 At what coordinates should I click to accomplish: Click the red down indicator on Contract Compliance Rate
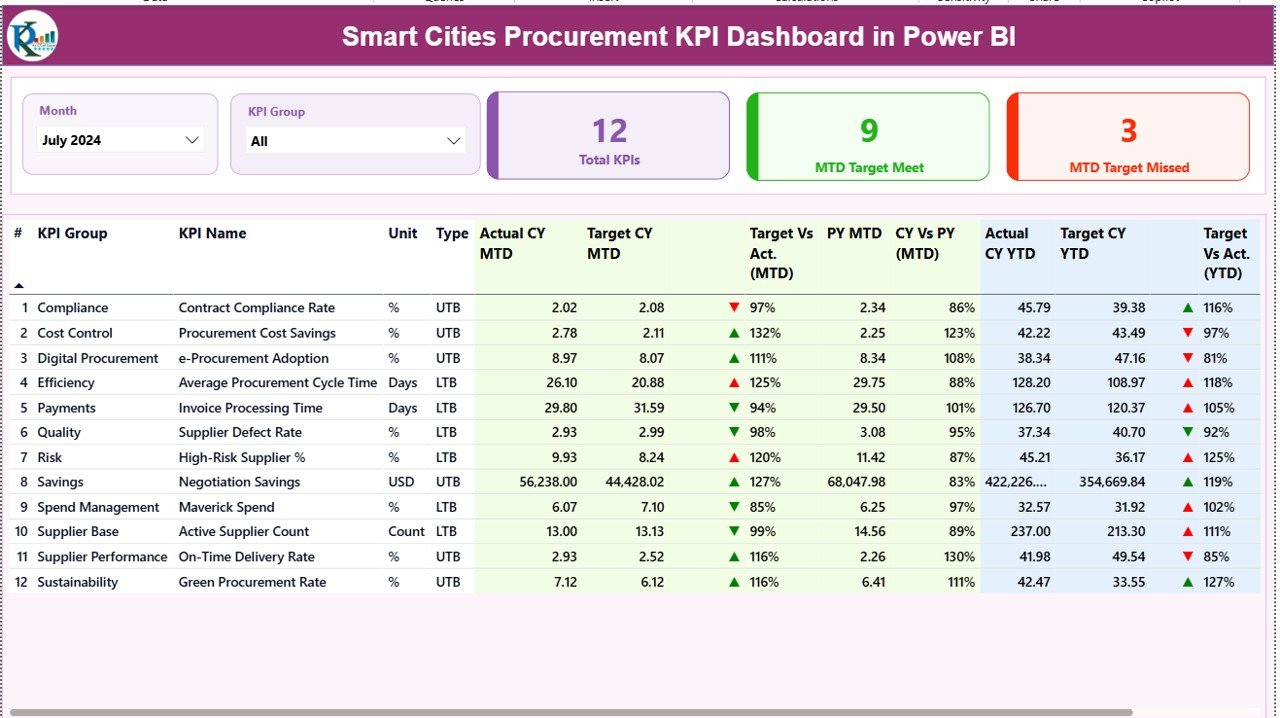click(x=735, y=307)
